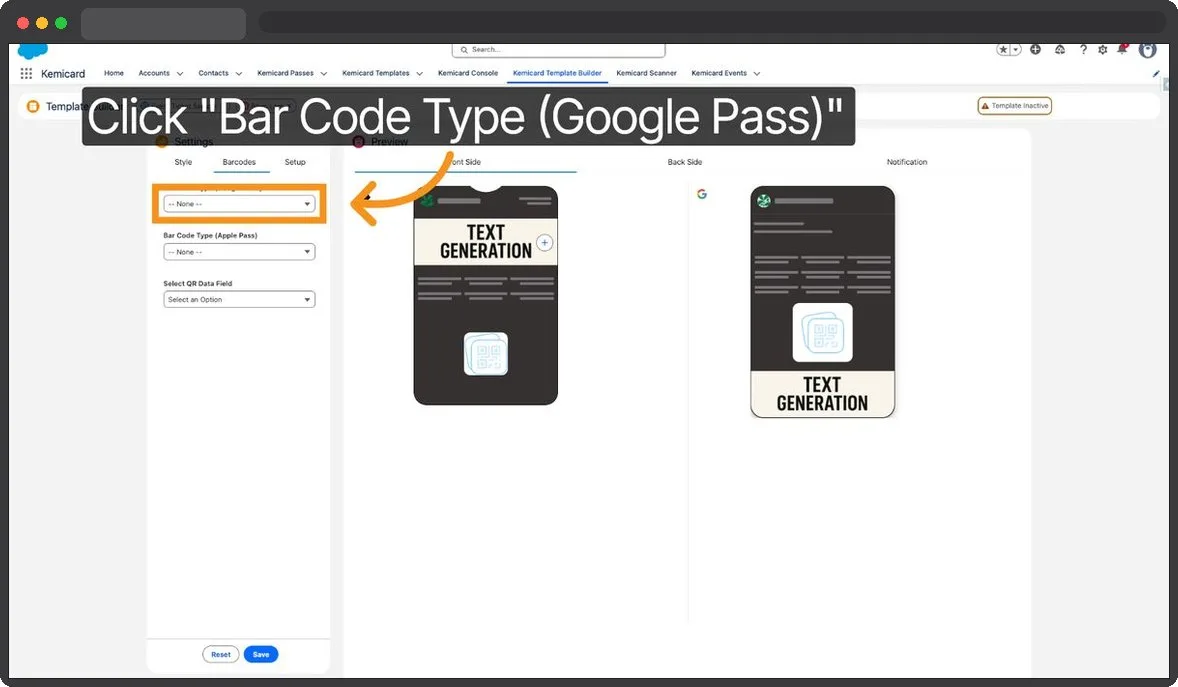Click the Kemicard app name

point(63,74)
